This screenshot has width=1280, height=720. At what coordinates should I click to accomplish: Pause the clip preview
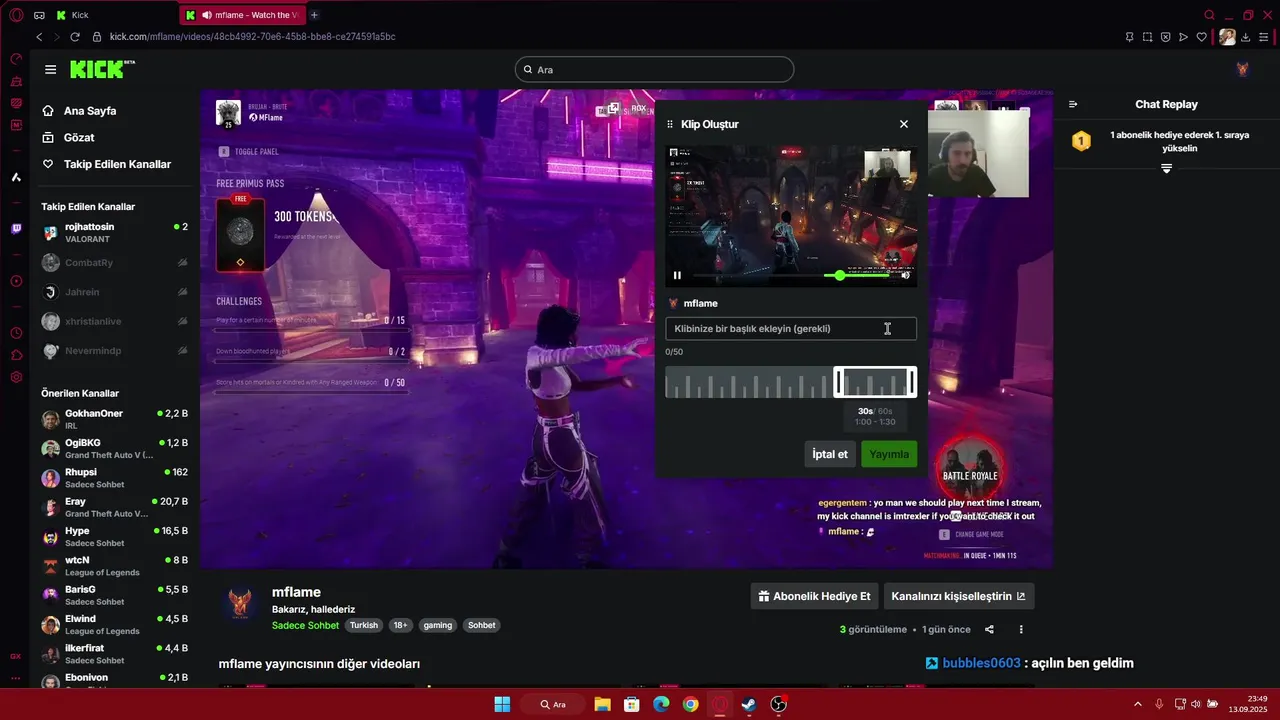(x=677, y=275)
